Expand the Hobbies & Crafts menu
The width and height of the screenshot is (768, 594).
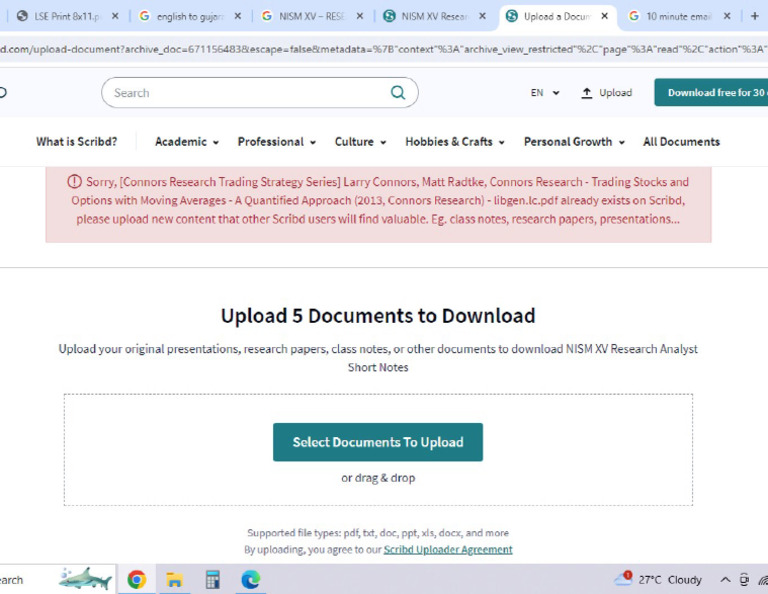(455, 142)
